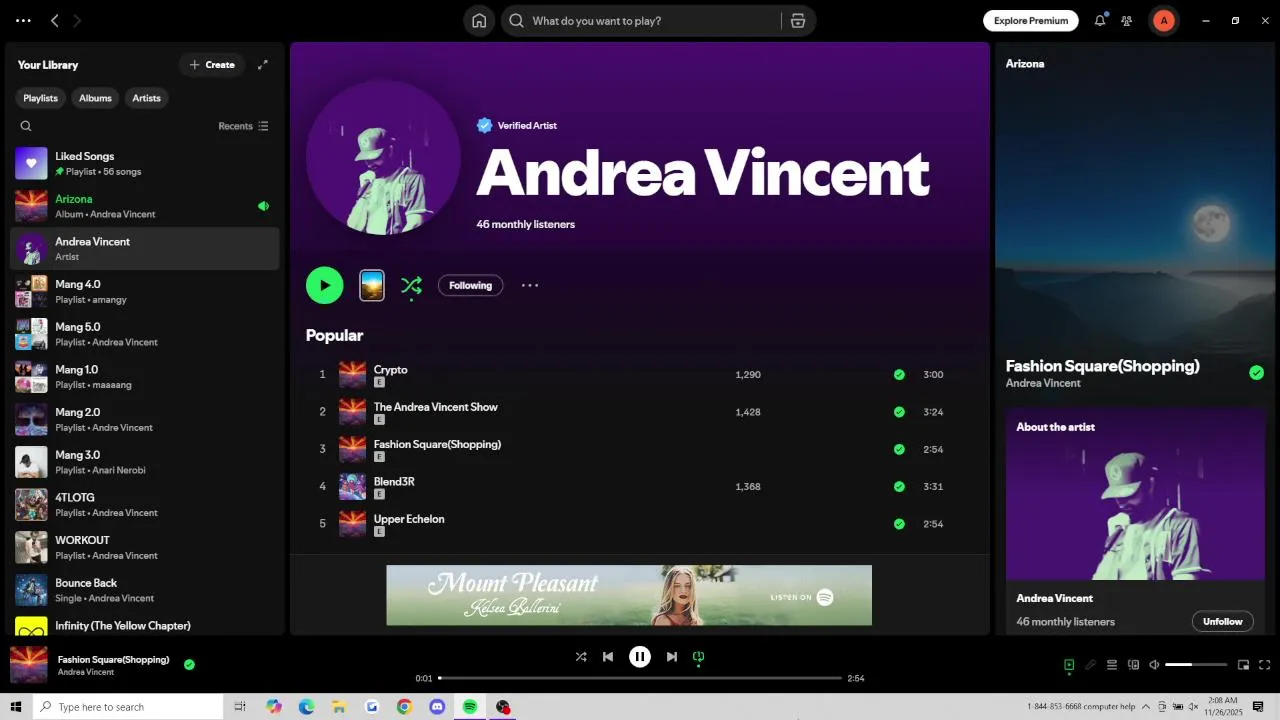Image resolution: width=1280 pixels, height=720 pixels.
Task: Skip to previous track
Action: [608, 657]
